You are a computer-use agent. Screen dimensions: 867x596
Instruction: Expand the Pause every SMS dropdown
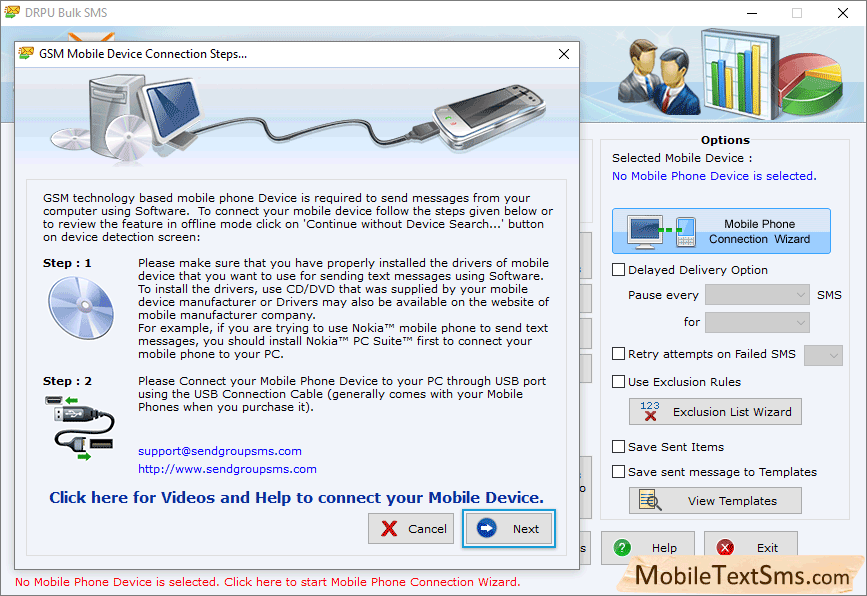click(x=757, y=295)
